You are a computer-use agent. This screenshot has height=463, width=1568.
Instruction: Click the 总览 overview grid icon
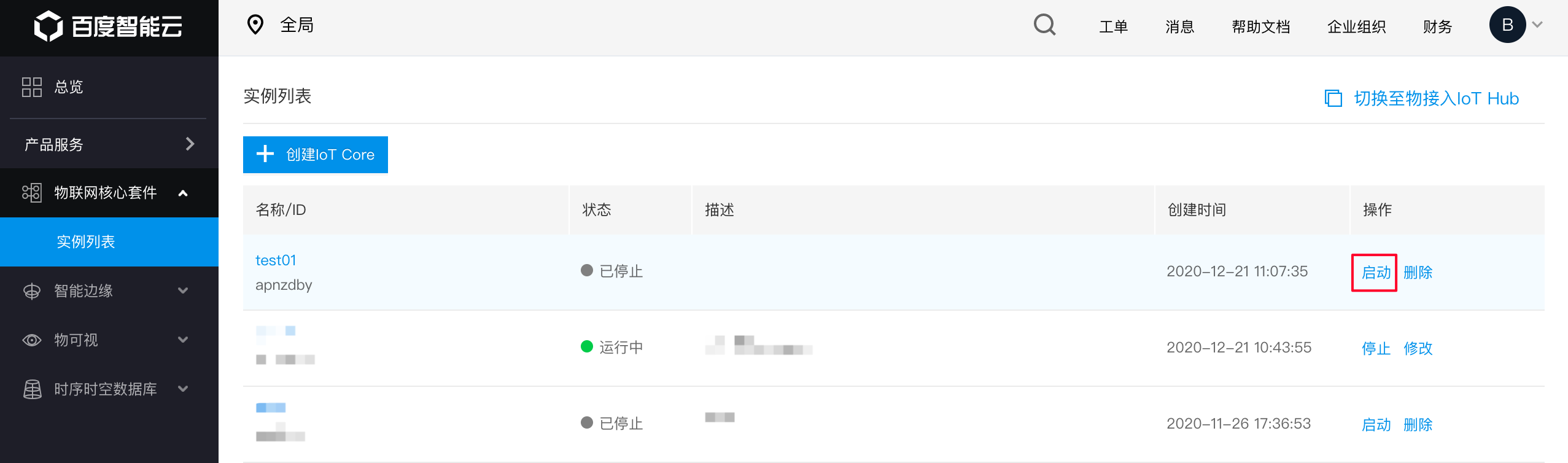[x=32, y=87]
